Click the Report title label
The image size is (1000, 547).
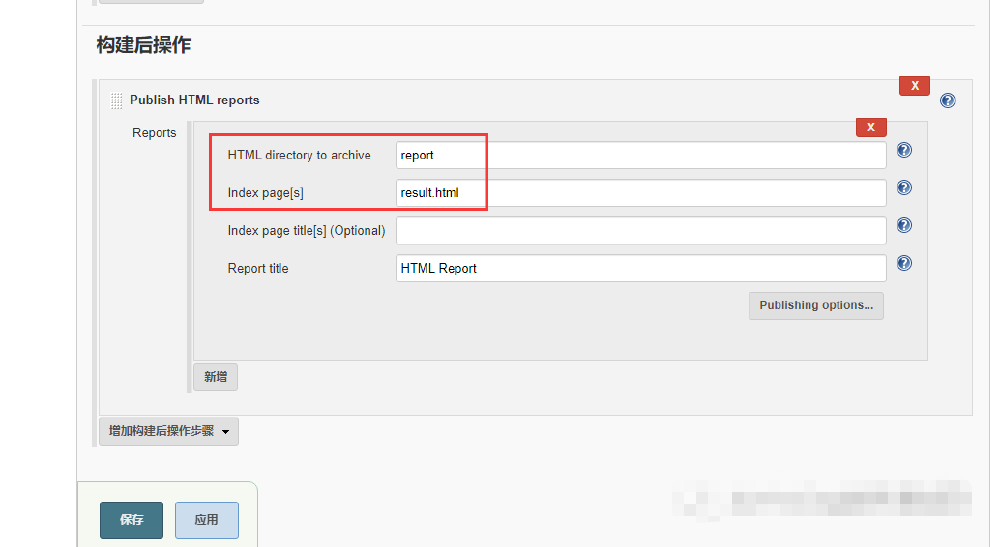pyautogui.click(x=258, y=268)
